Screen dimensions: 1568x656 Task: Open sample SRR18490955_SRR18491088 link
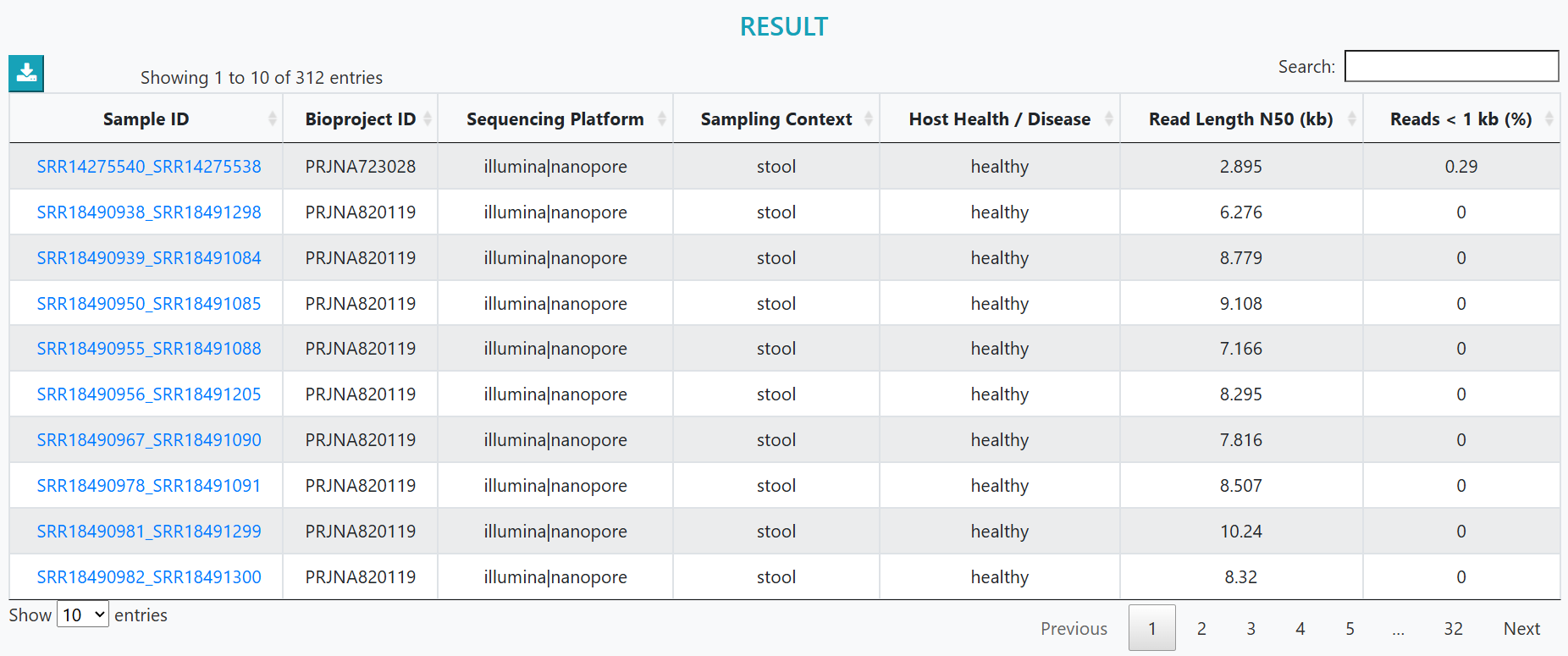tap(149, 349)
